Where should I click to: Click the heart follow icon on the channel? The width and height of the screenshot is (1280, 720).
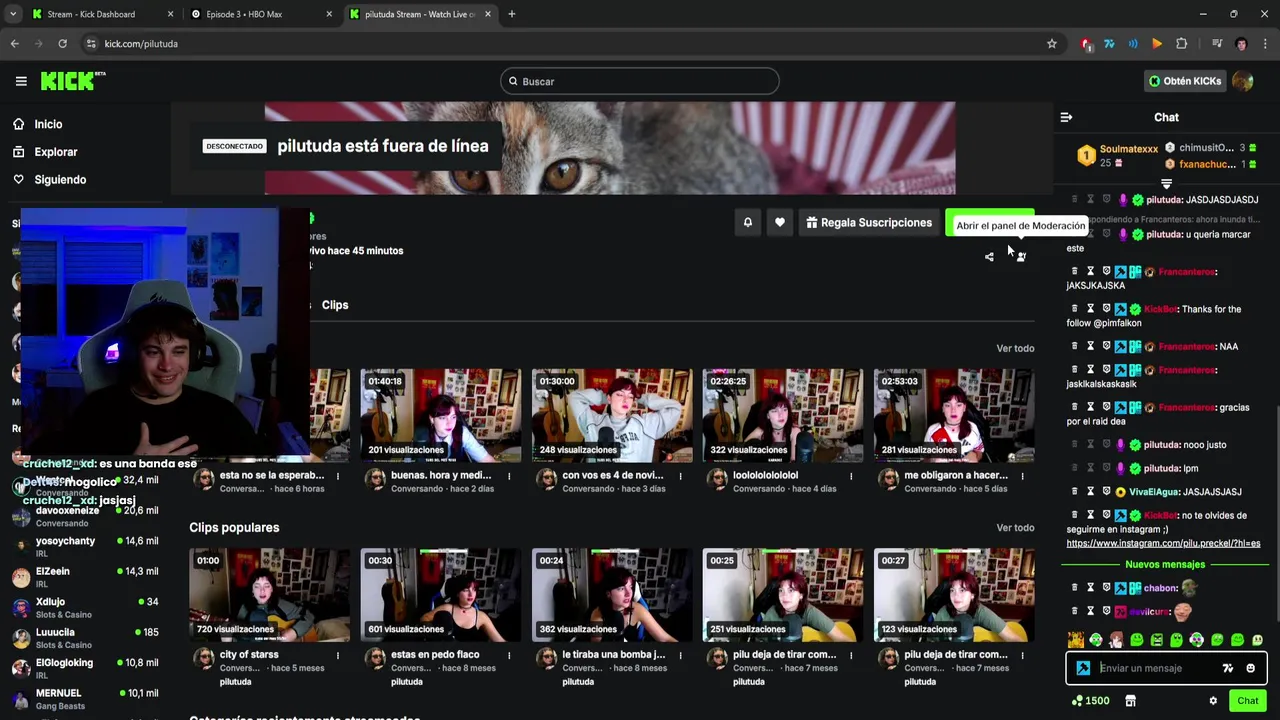(780, 222)
